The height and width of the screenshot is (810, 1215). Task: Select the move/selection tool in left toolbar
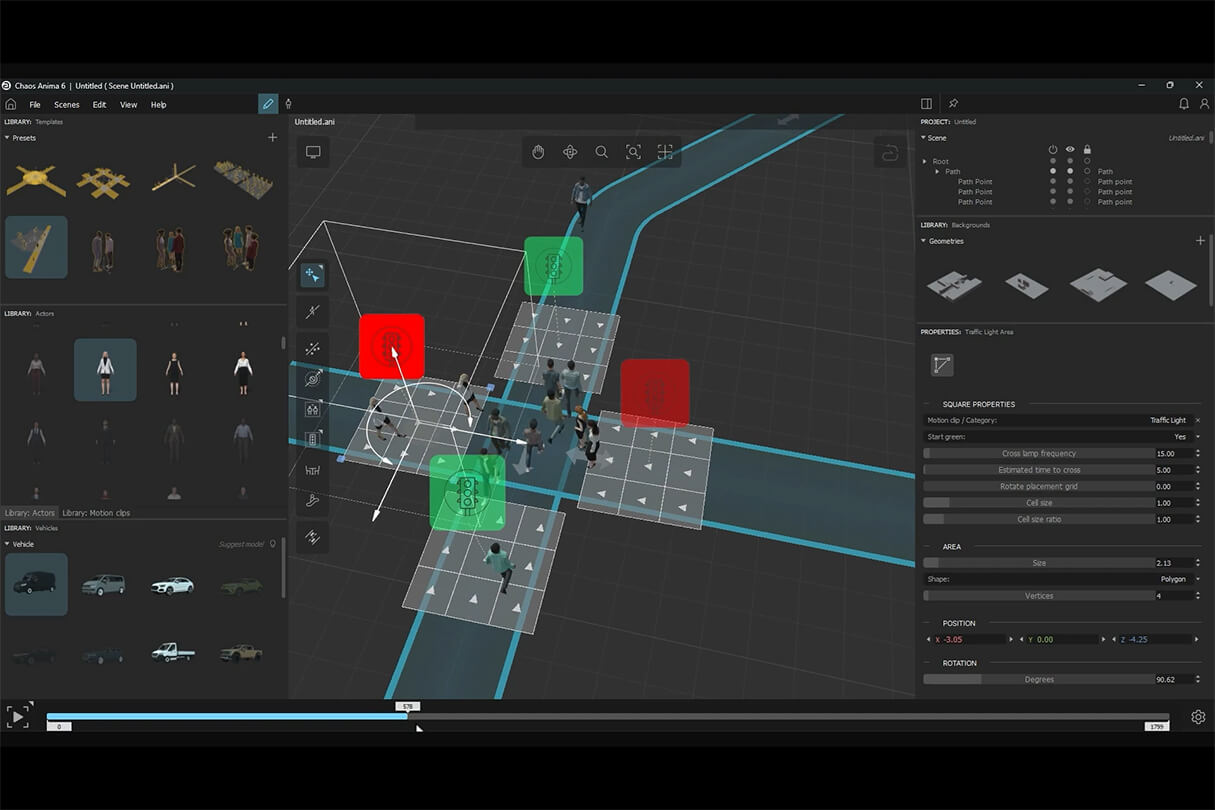pyautogui.click(x=313, y=275)
